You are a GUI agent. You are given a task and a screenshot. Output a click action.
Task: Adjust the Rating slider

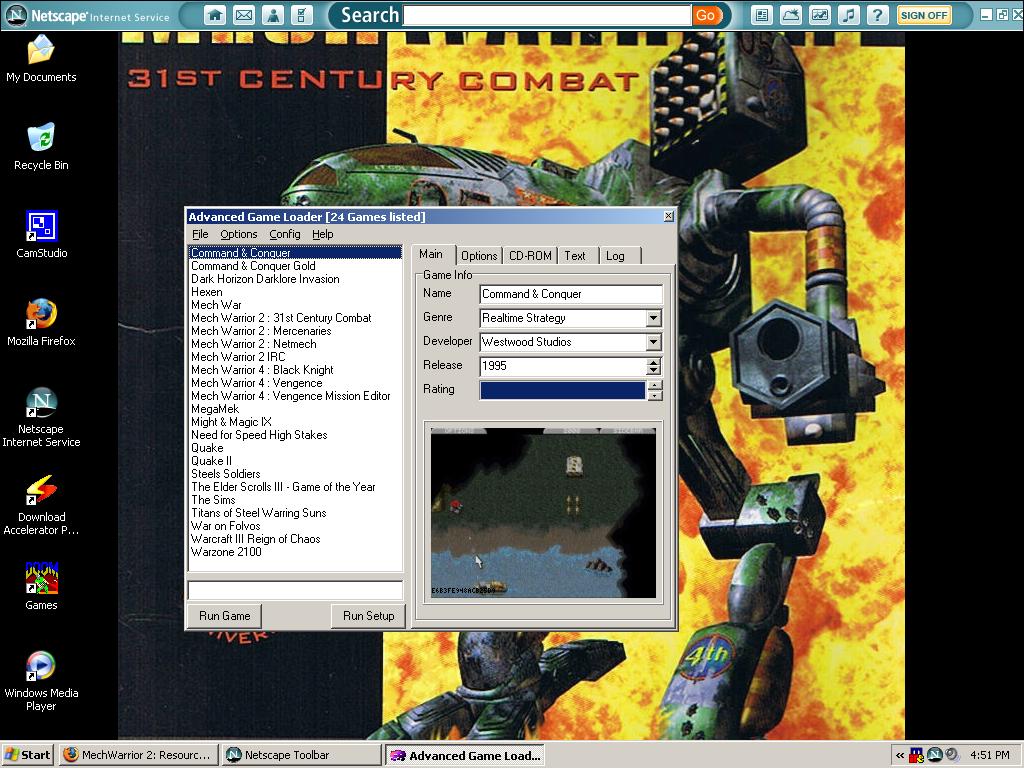click(x=562, y=389)
